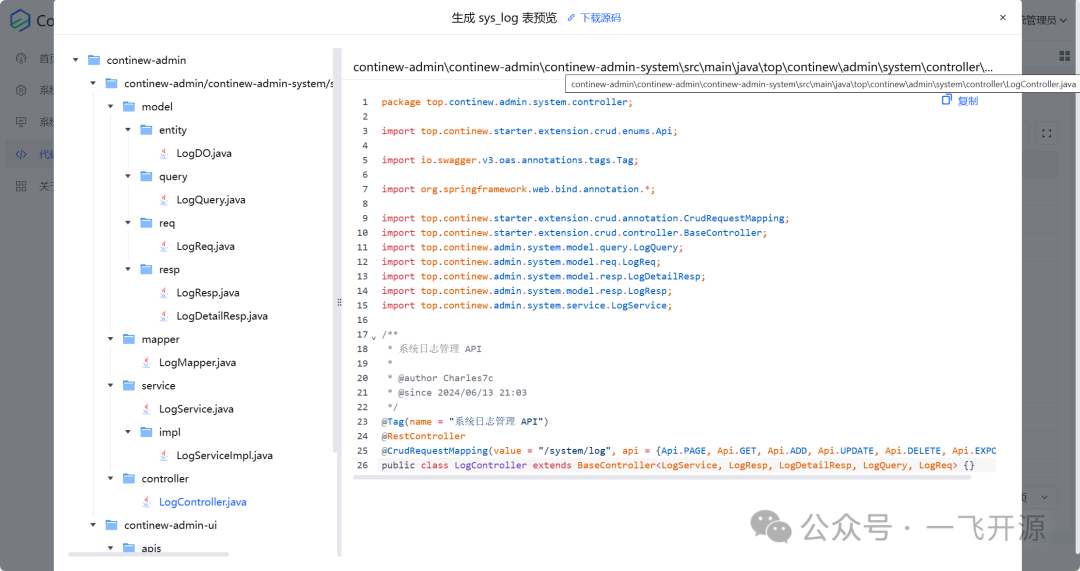Click the folder icon next to model
Viewport: 1080px width, 571px height.
(x=129, y=106)
